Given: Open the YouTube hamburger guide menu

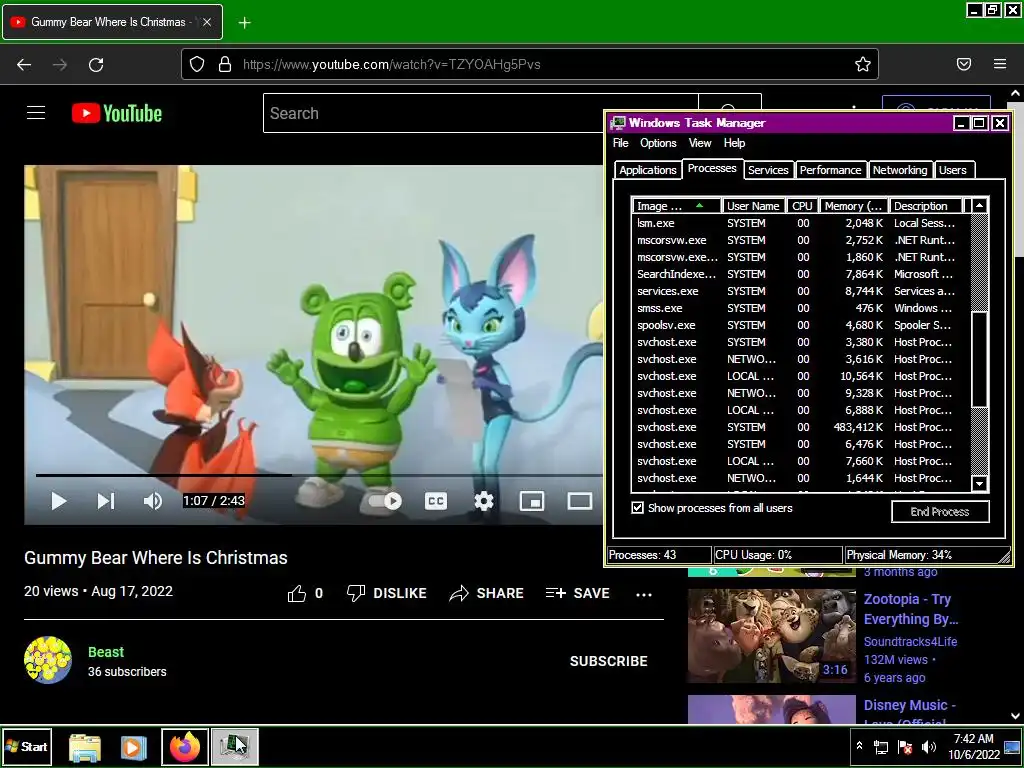Looking at the screenshot, I should pyautogui.click(x=36, y=113).
